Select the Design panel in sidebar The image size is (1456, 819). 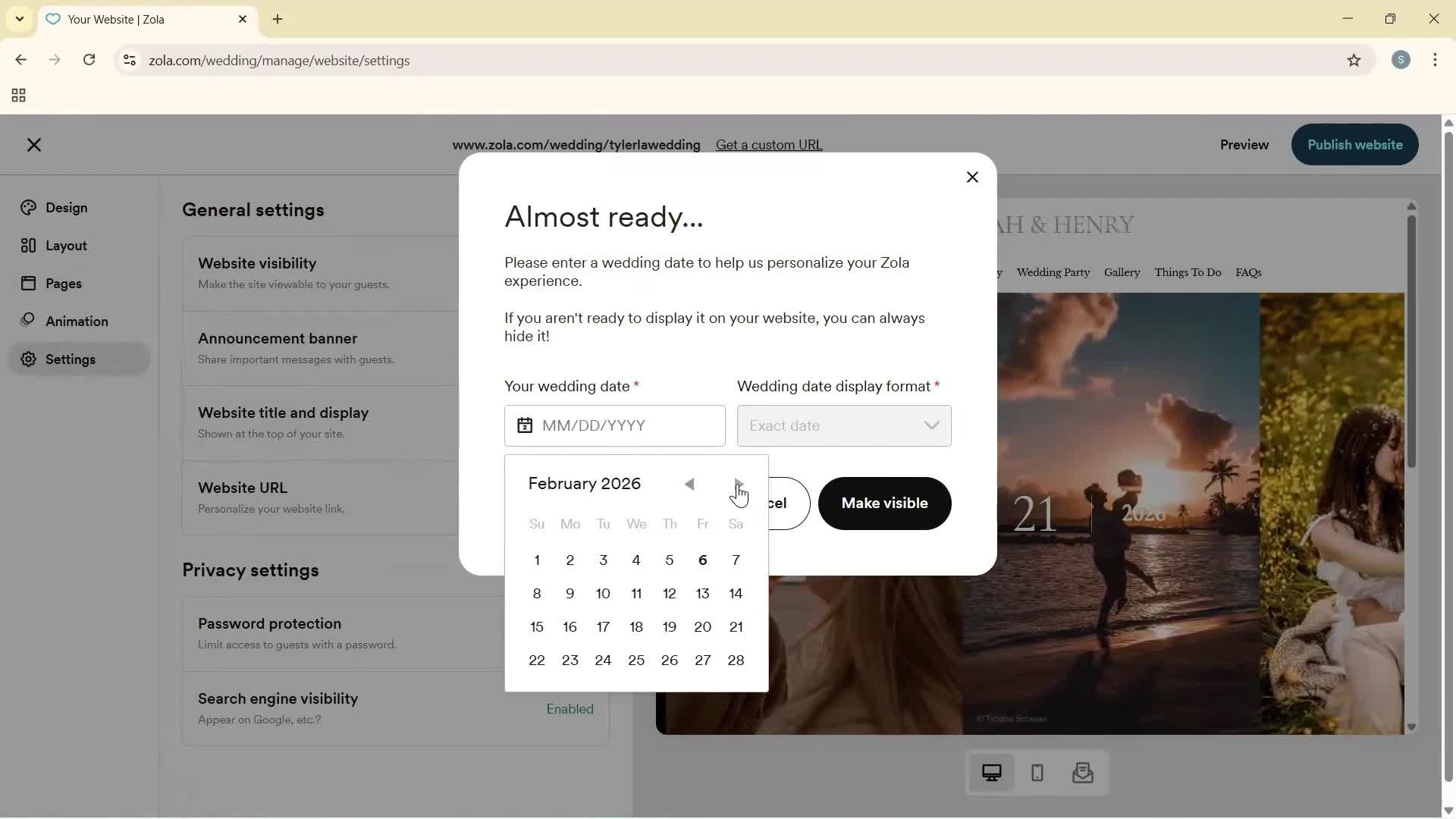64,207
